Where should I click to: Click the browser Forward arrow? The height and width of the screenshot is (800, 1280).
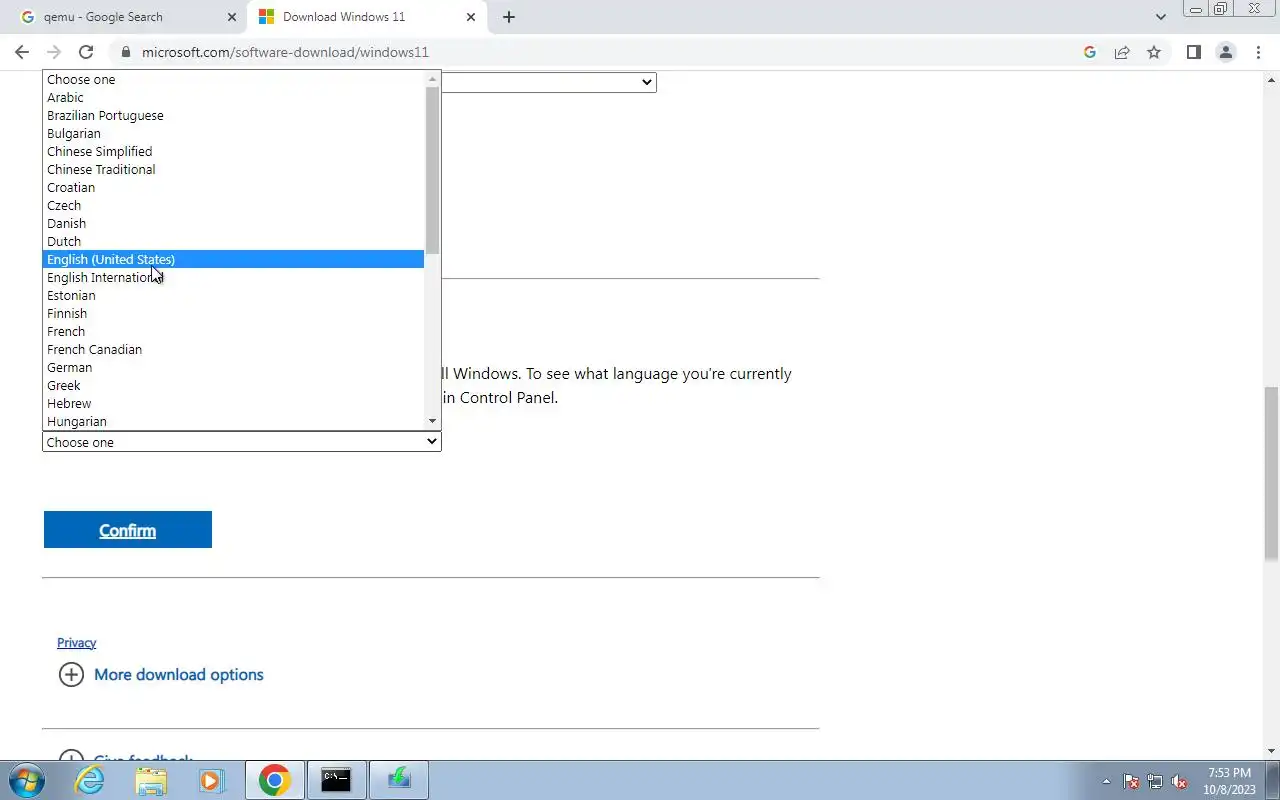point(54,52)
